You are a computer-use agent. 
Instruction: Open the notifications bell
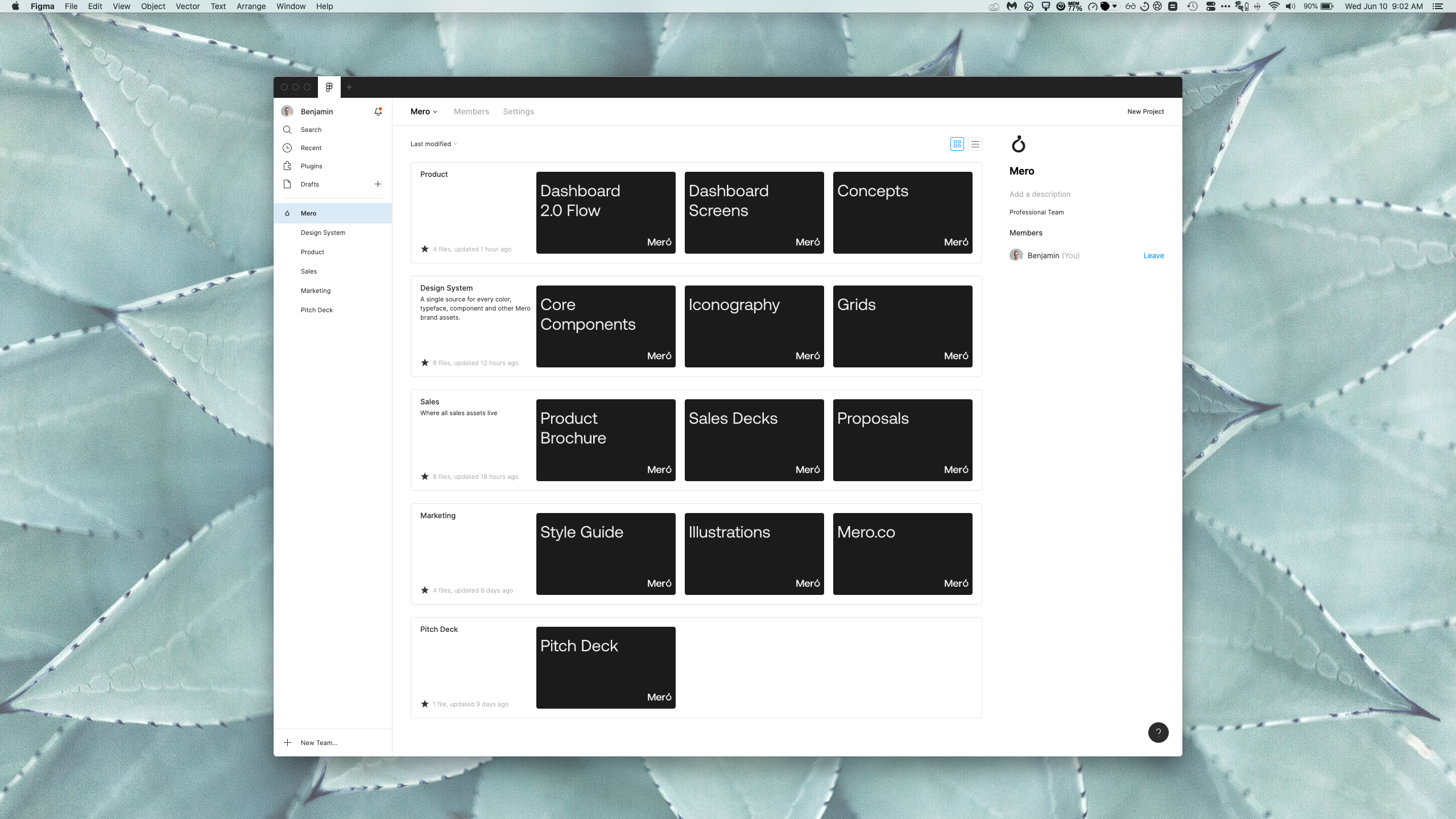(378, 111)
